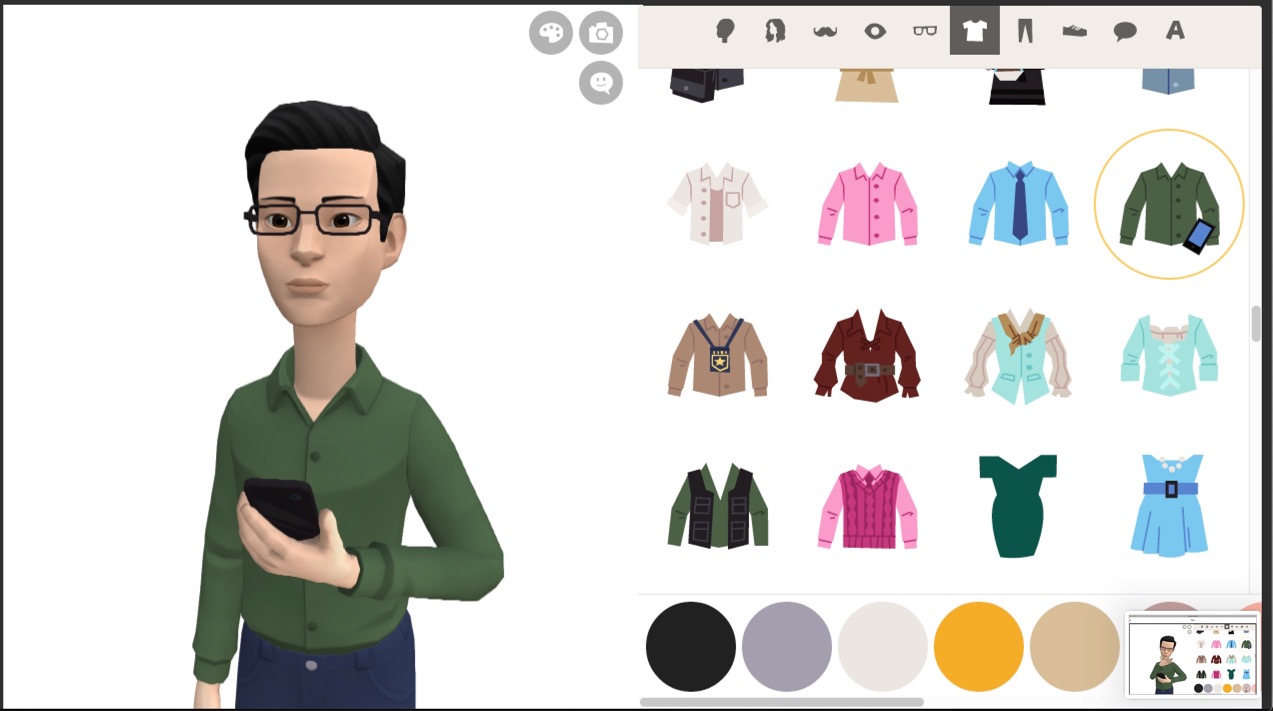Open the hair category
1273x711 pixels.
coord(775,31)
